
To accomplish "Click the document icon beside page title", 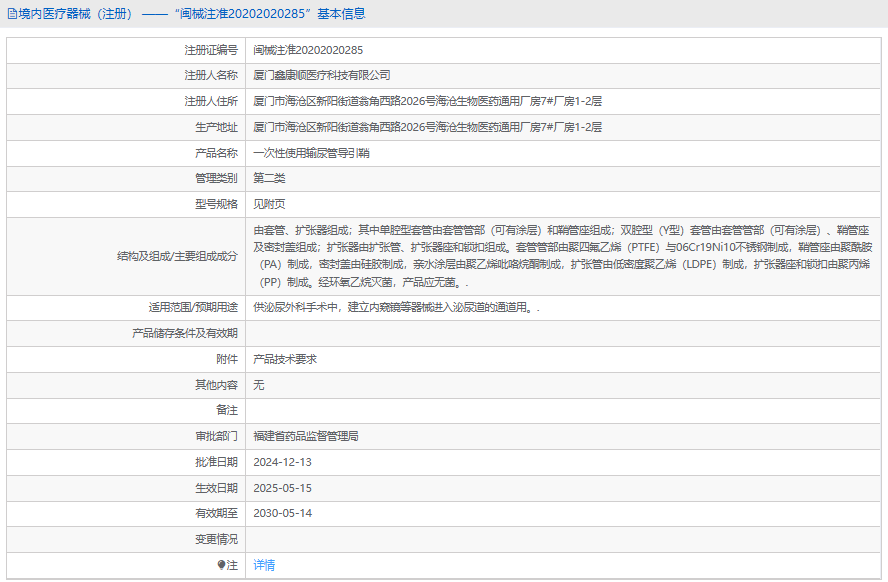I will [12, 14].
